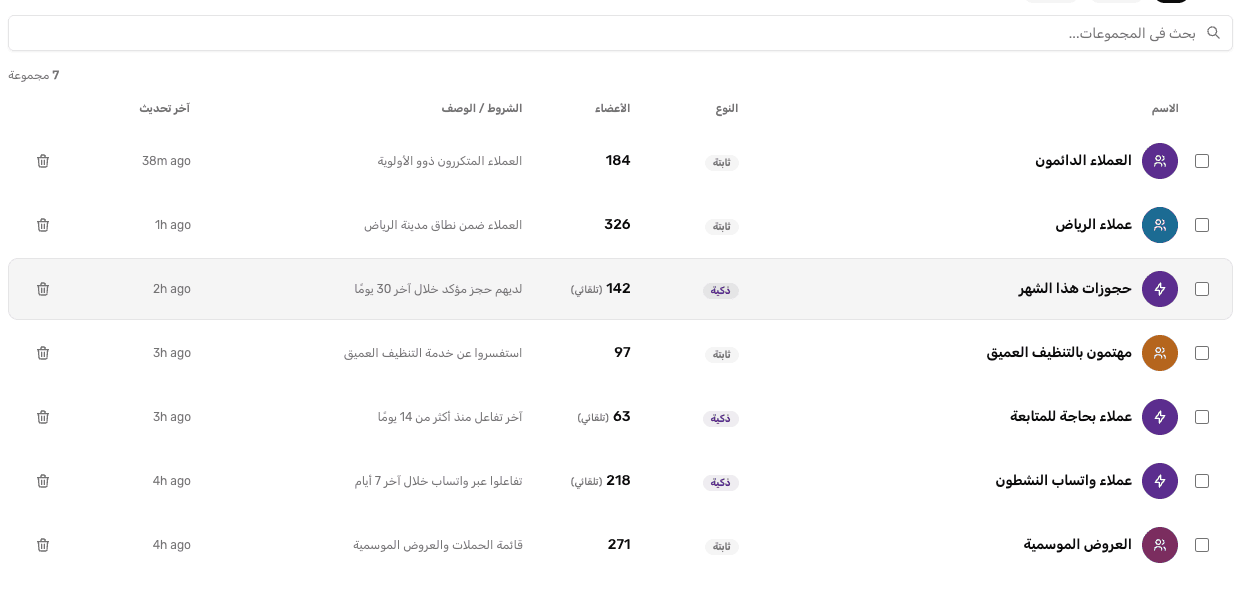This screenshot has width=1244, height=601.
Task: Click the الاسم column header
Action: coord(1166,108)
